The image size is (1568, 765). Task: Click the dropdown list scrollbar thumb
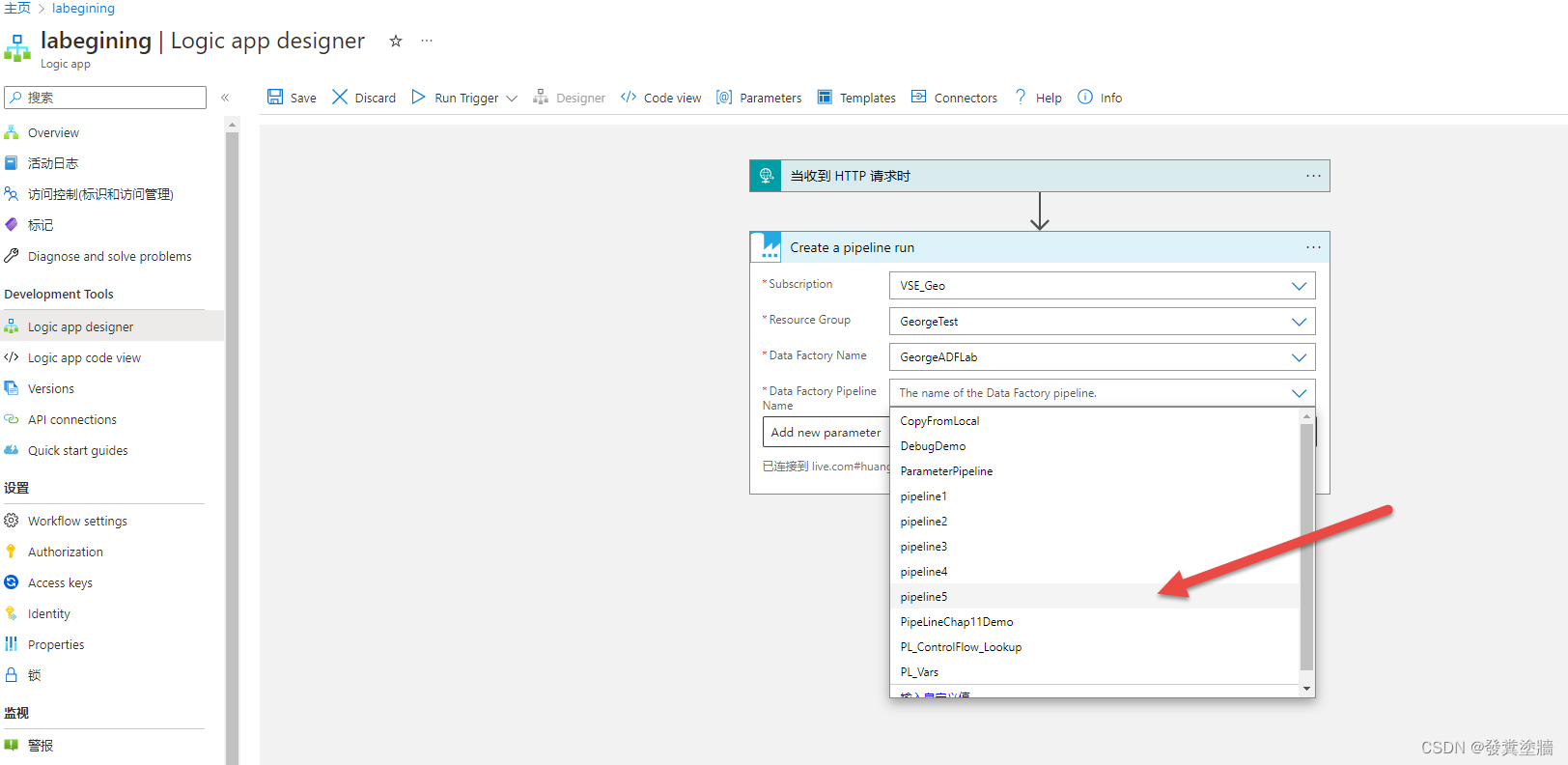tap(1307, 546)
